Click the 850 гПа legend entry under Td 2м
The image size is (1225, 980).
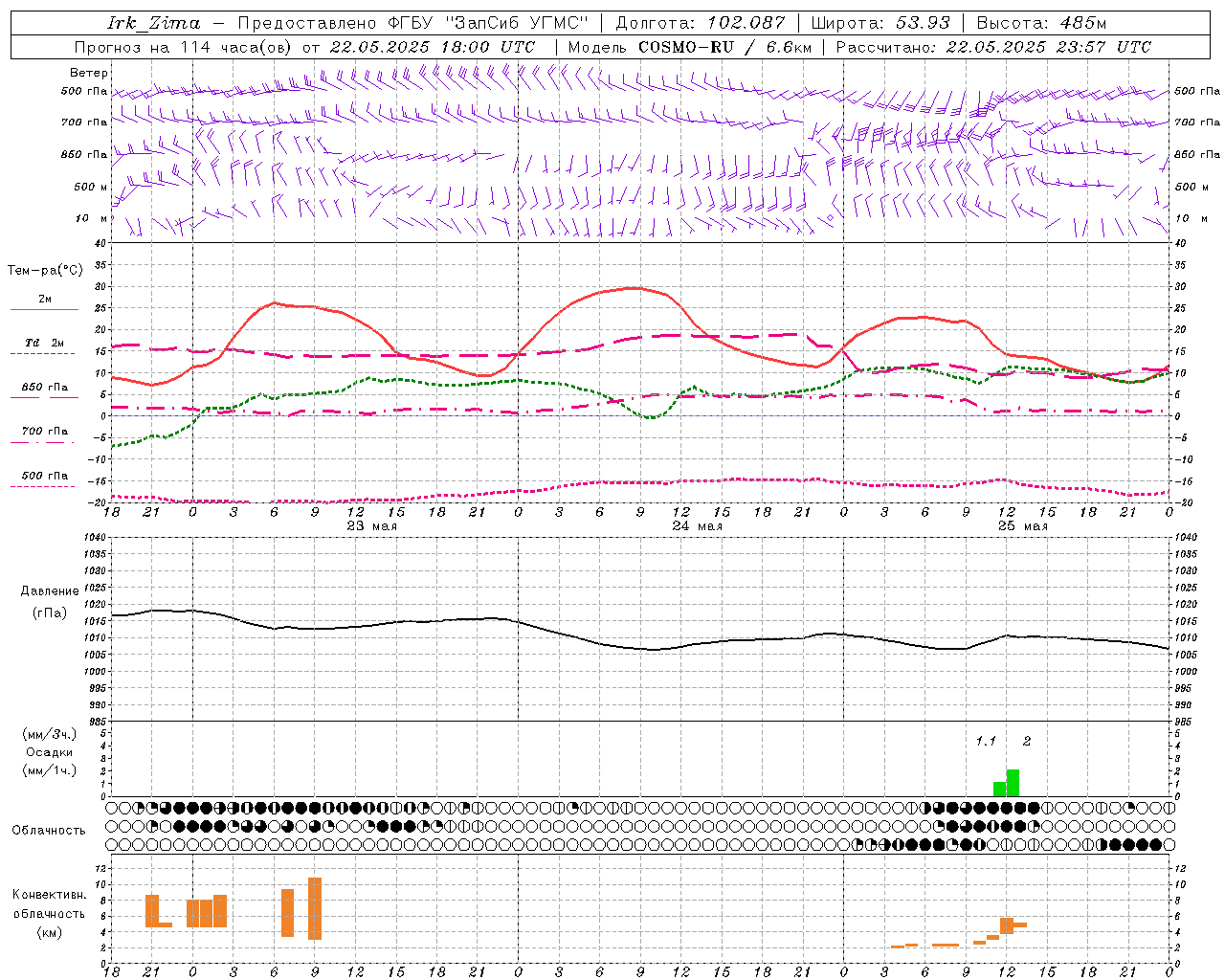point(45,388)
